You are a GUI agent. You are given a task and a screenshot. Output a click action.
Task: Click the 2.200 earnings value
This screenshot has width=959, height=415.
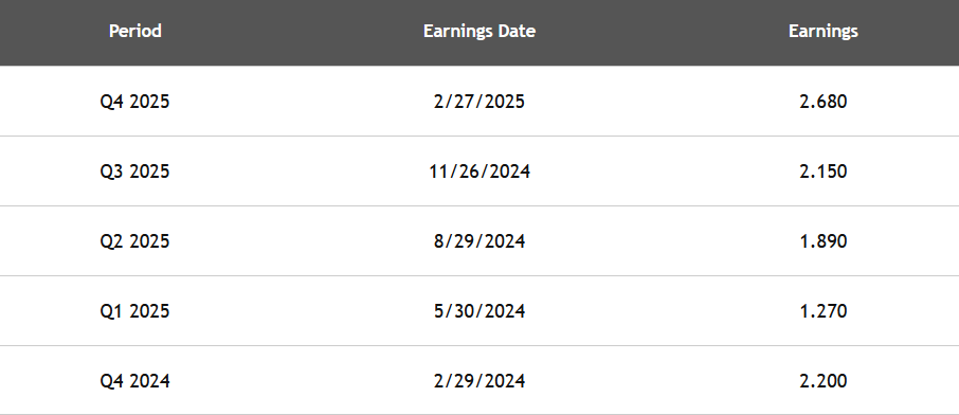pos(823,381)
